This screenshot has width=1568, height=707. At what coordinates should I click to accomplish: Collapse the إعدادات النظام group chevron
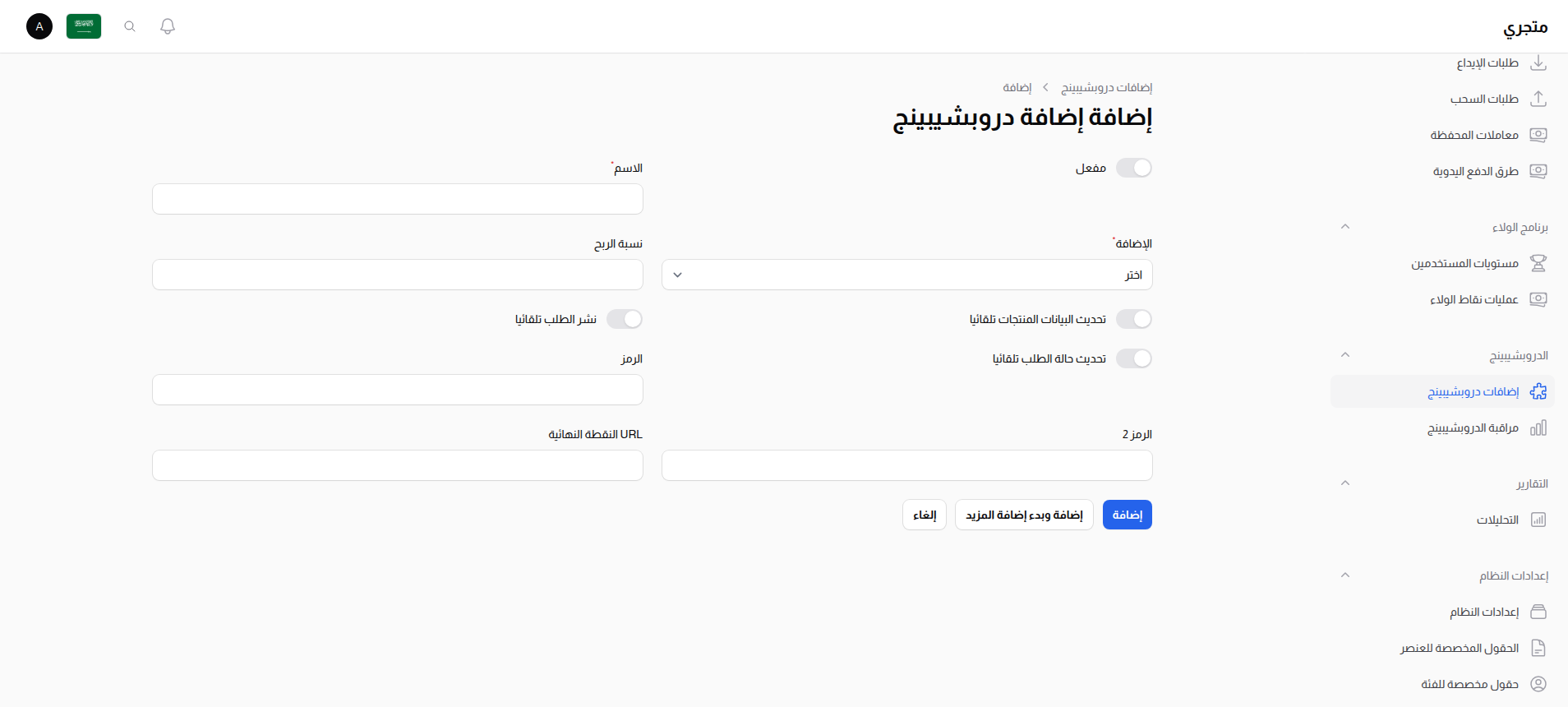pyautogui.click(x=1345, y=575)
